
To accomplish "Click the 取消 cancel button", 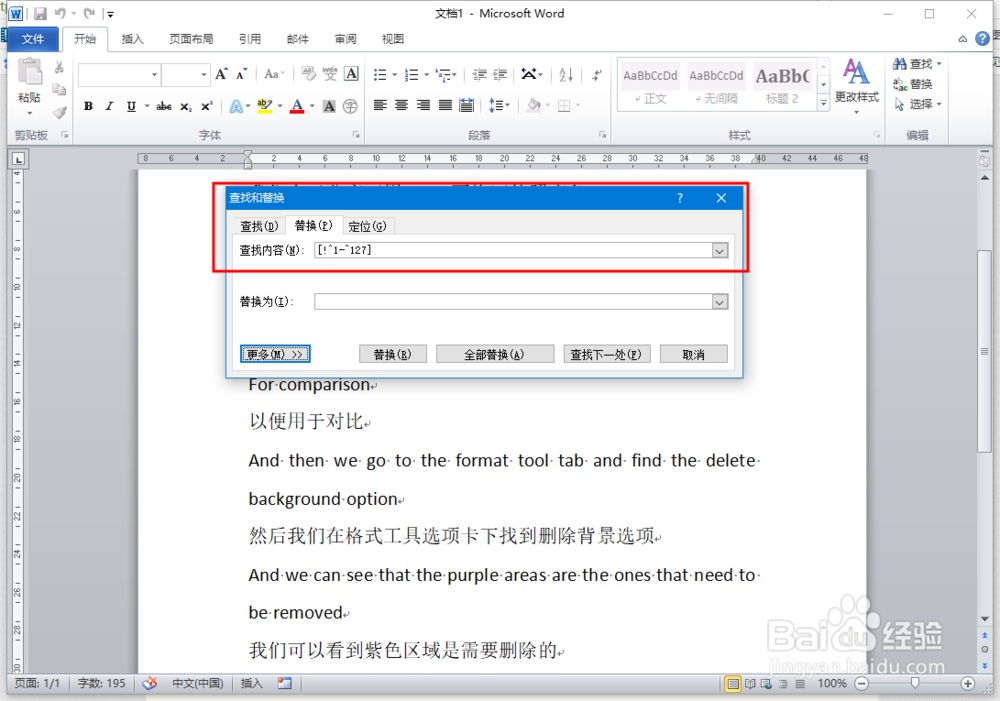I will pyautogui.click(x=693, y=354).
